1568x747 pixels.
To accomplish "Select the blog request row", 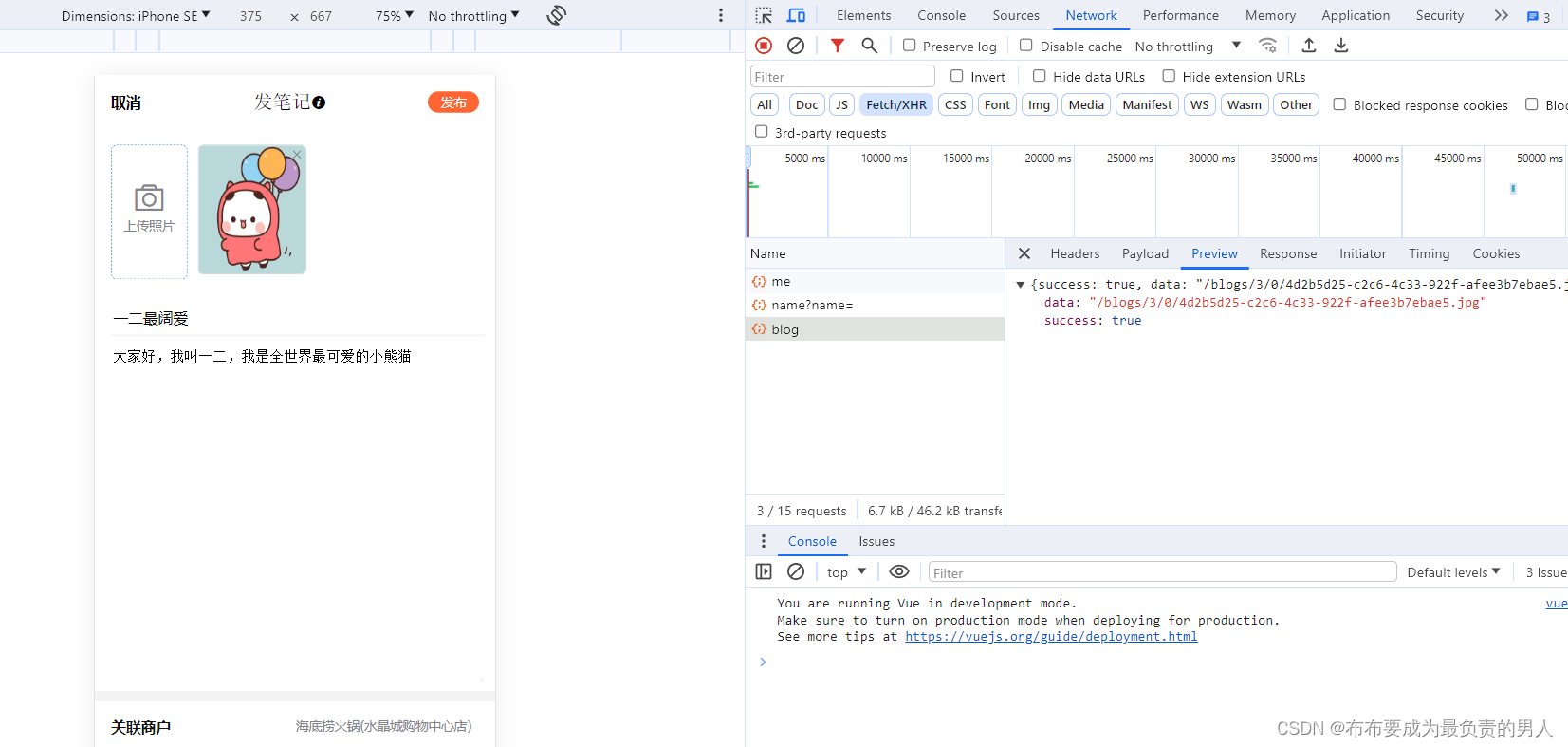I will point(875,329).
